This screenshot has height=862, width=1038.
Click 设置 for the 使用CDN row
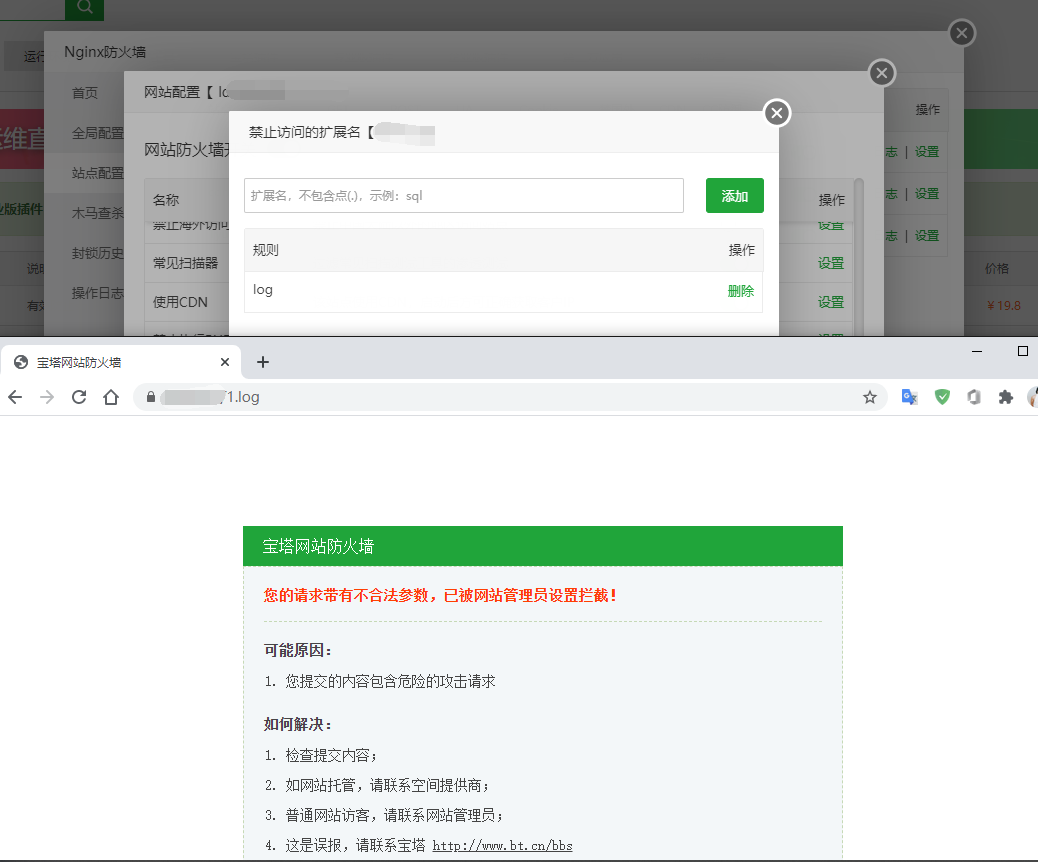[x=831, y=303]
